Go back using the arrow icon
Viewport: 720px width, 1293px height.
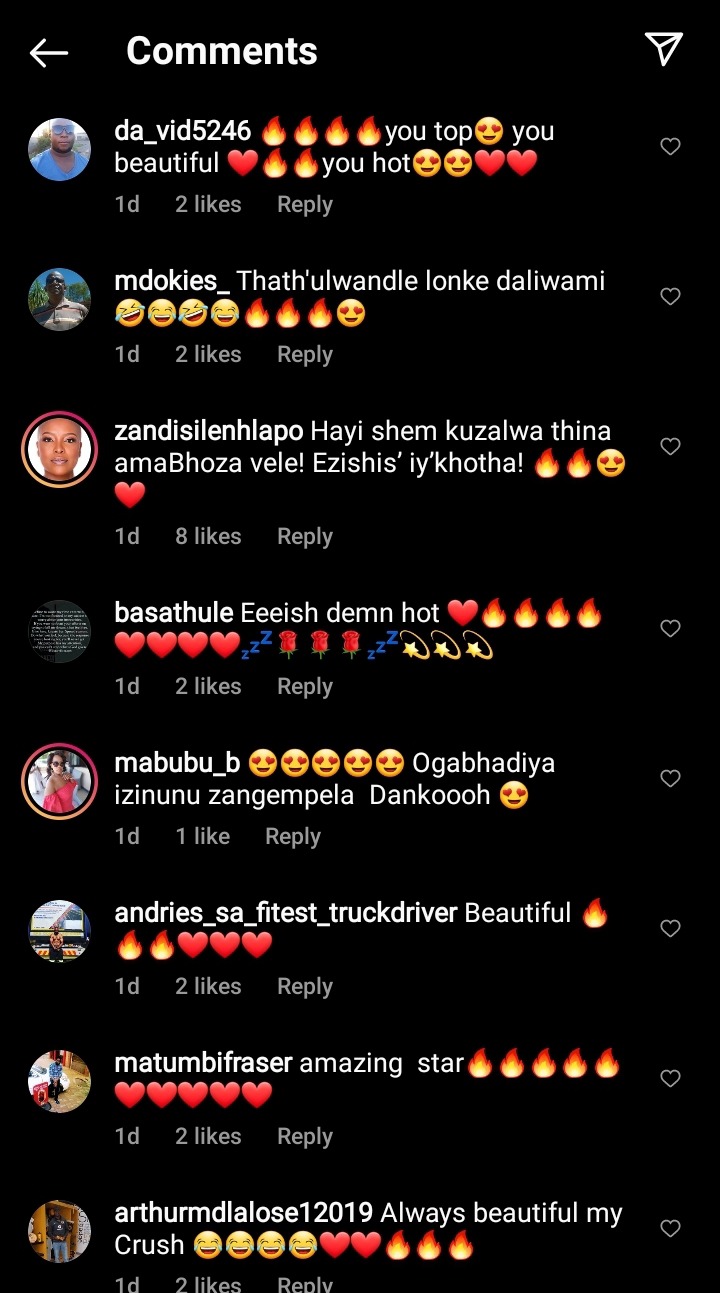48,52
